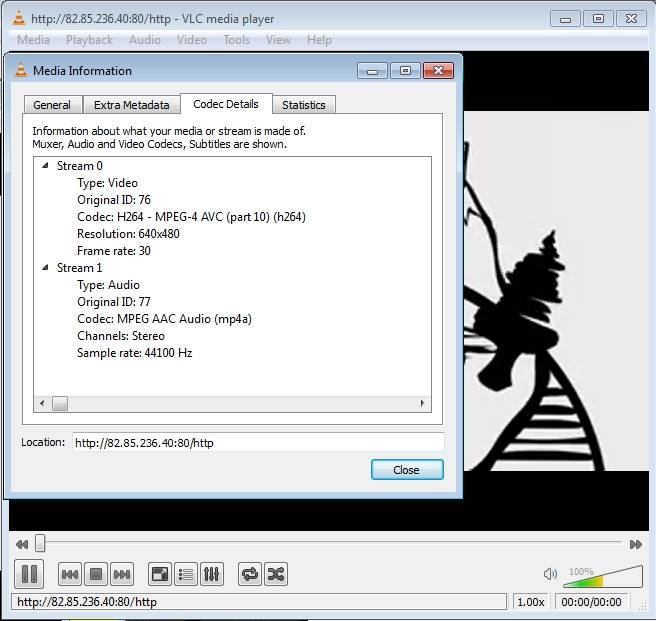Close Media Information with red X
This screenshot has width=656, height=621.
[438, 71]
